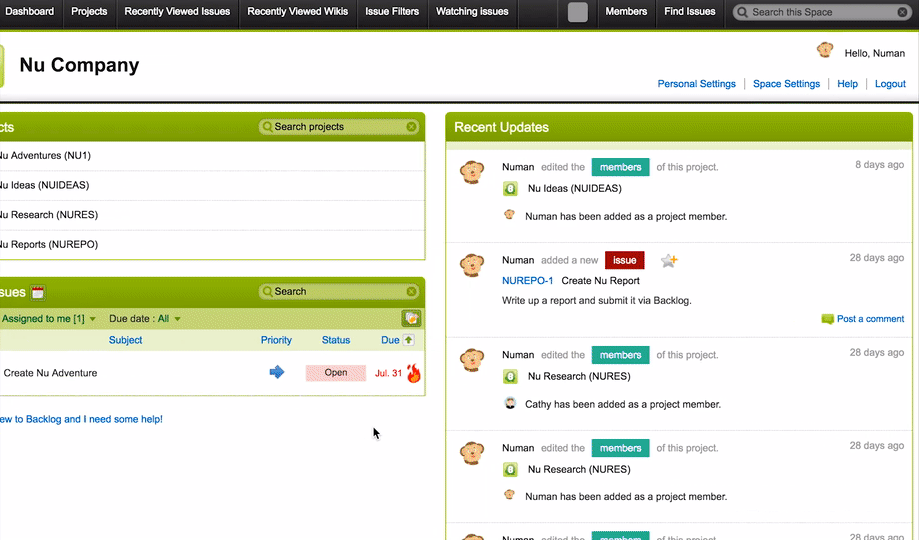Open Nu Ideas (NUIDEAS) in Recent Updates
Viewport: 919px width, 540px height.
pos(574,189)
